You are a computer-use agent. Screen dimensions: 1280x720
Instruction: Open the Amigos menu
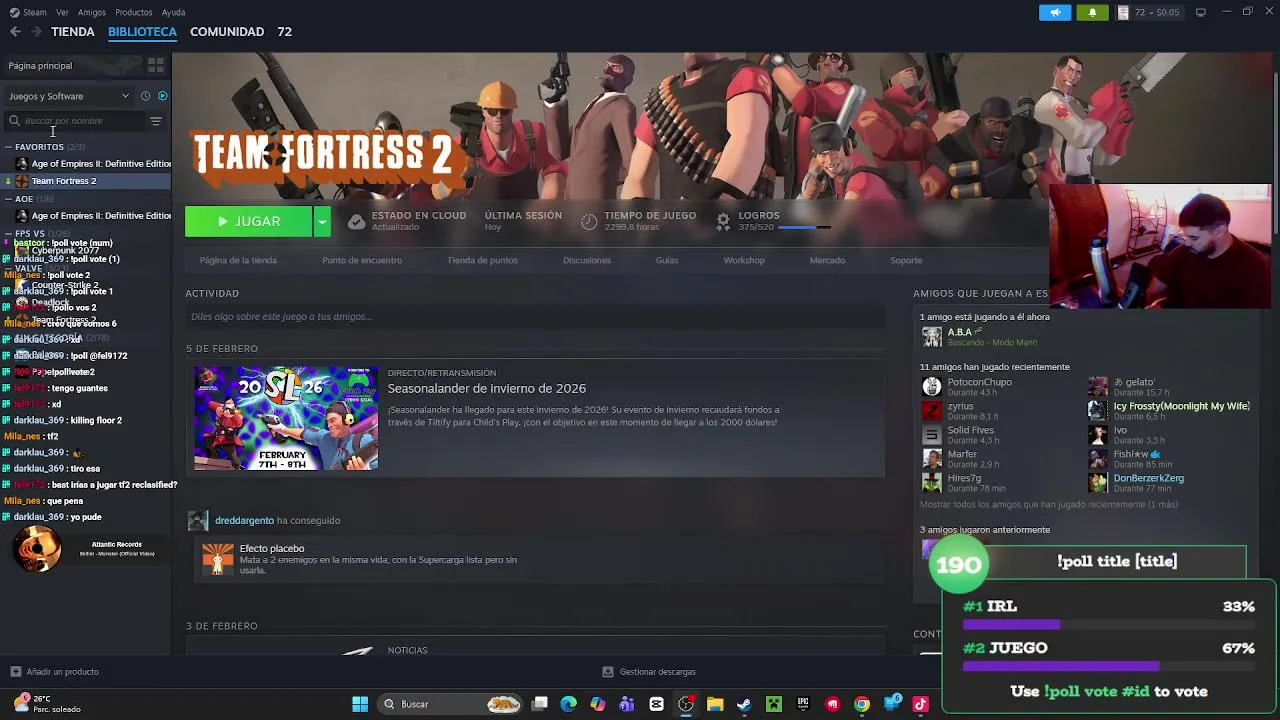tap(91, 12)
